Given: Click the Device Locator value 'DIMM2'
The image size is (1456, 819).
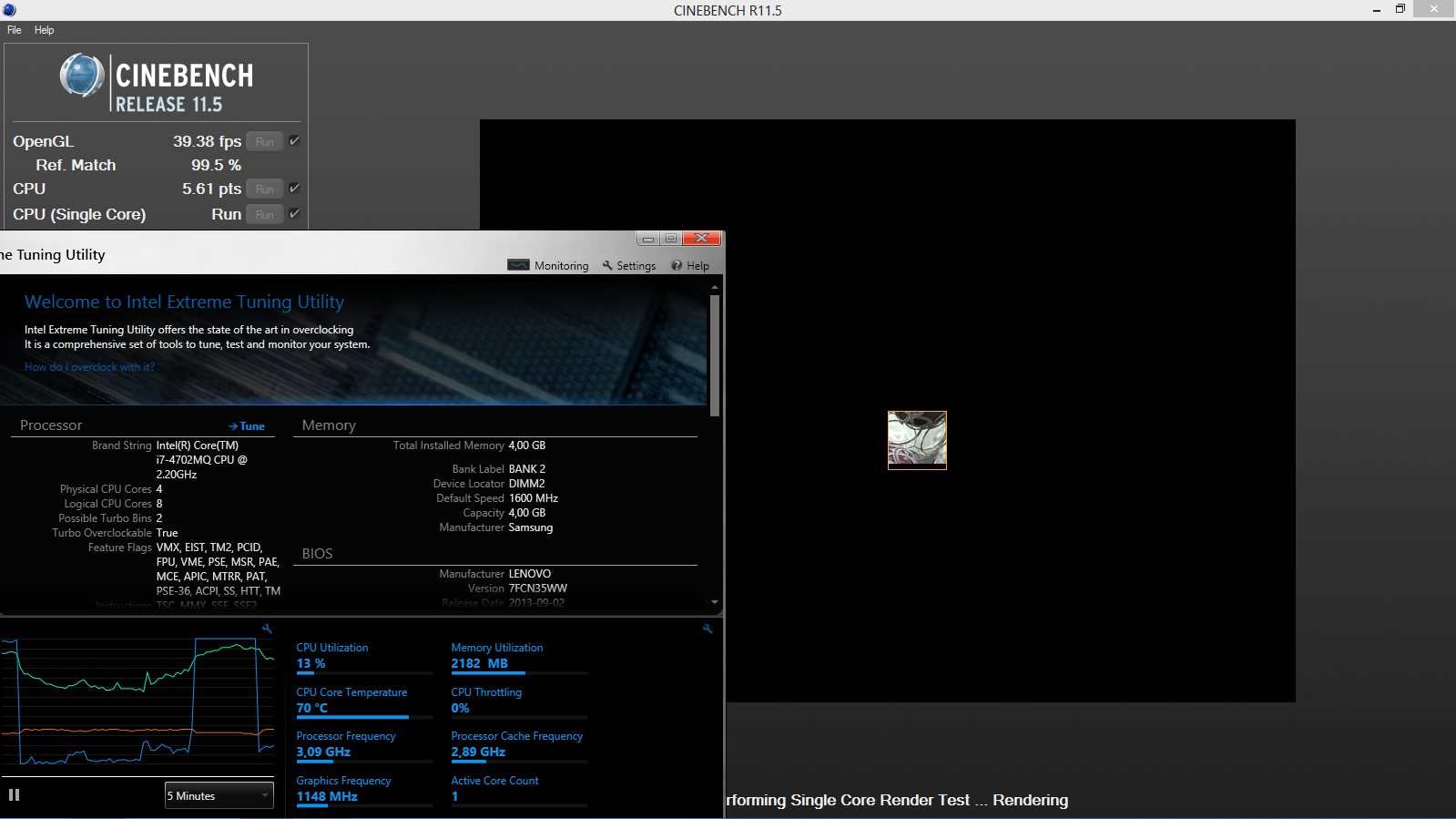Looking at the screenshot, I should 527,484.
